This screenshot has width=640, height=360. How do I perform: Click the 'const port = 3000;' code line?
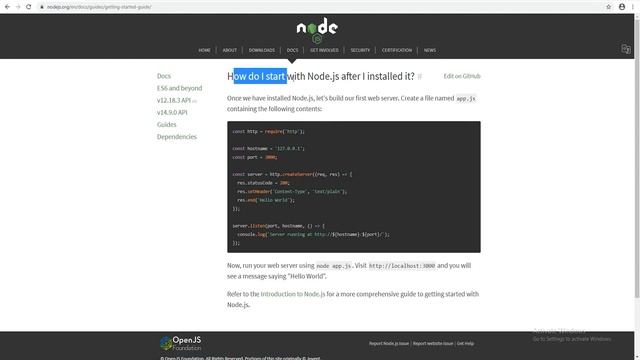coord(255,157)
